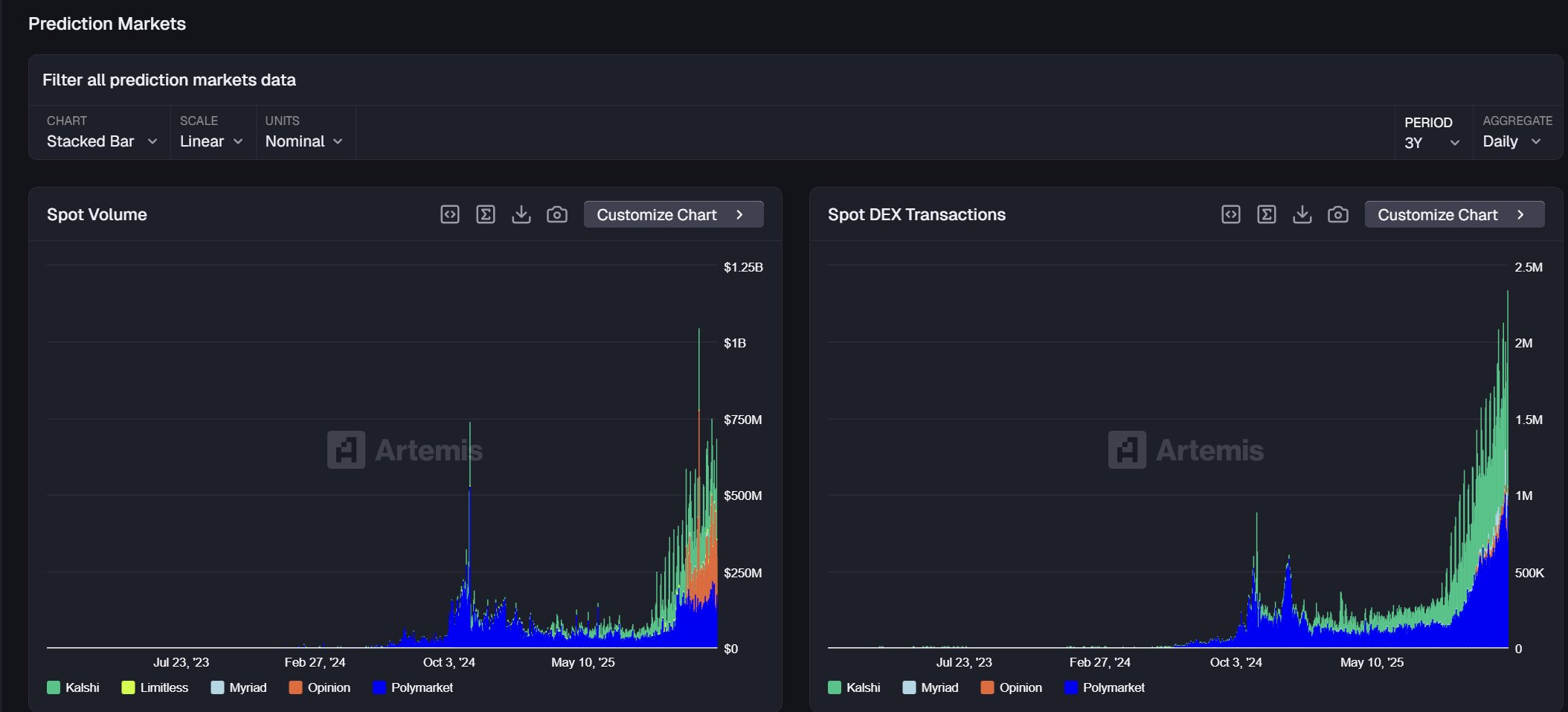
Task: Click Oct 3, '24 date on Spot DEX Transactions axis
Action: tap(1236, 662)
